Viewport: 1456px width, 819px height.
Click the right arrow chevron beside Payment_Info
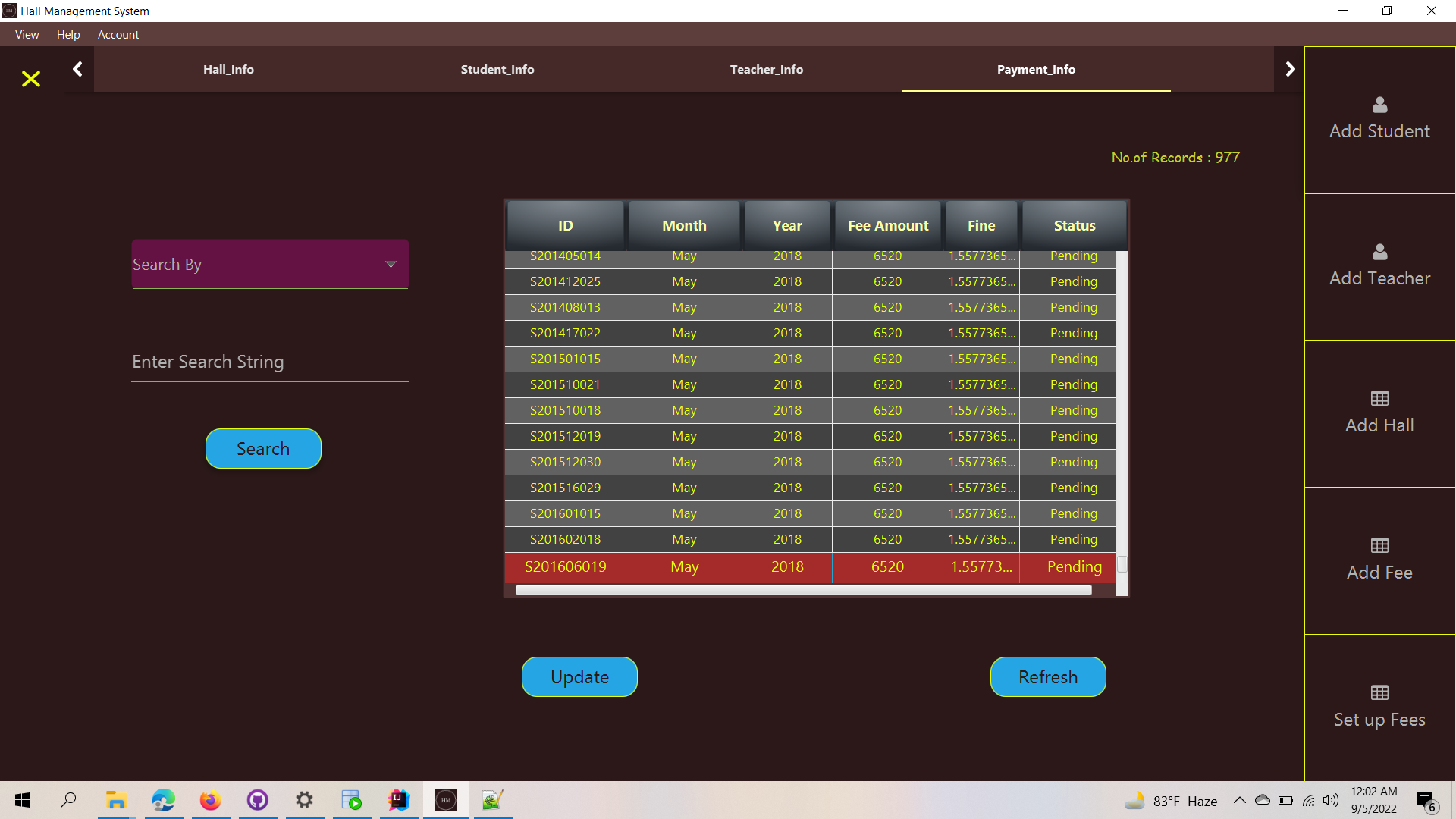click(1290, 68)
